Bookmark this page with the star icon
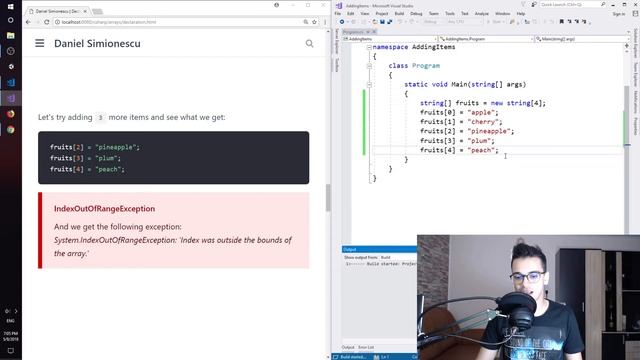This screenshot has height=360, width=640. pos(314,22)
